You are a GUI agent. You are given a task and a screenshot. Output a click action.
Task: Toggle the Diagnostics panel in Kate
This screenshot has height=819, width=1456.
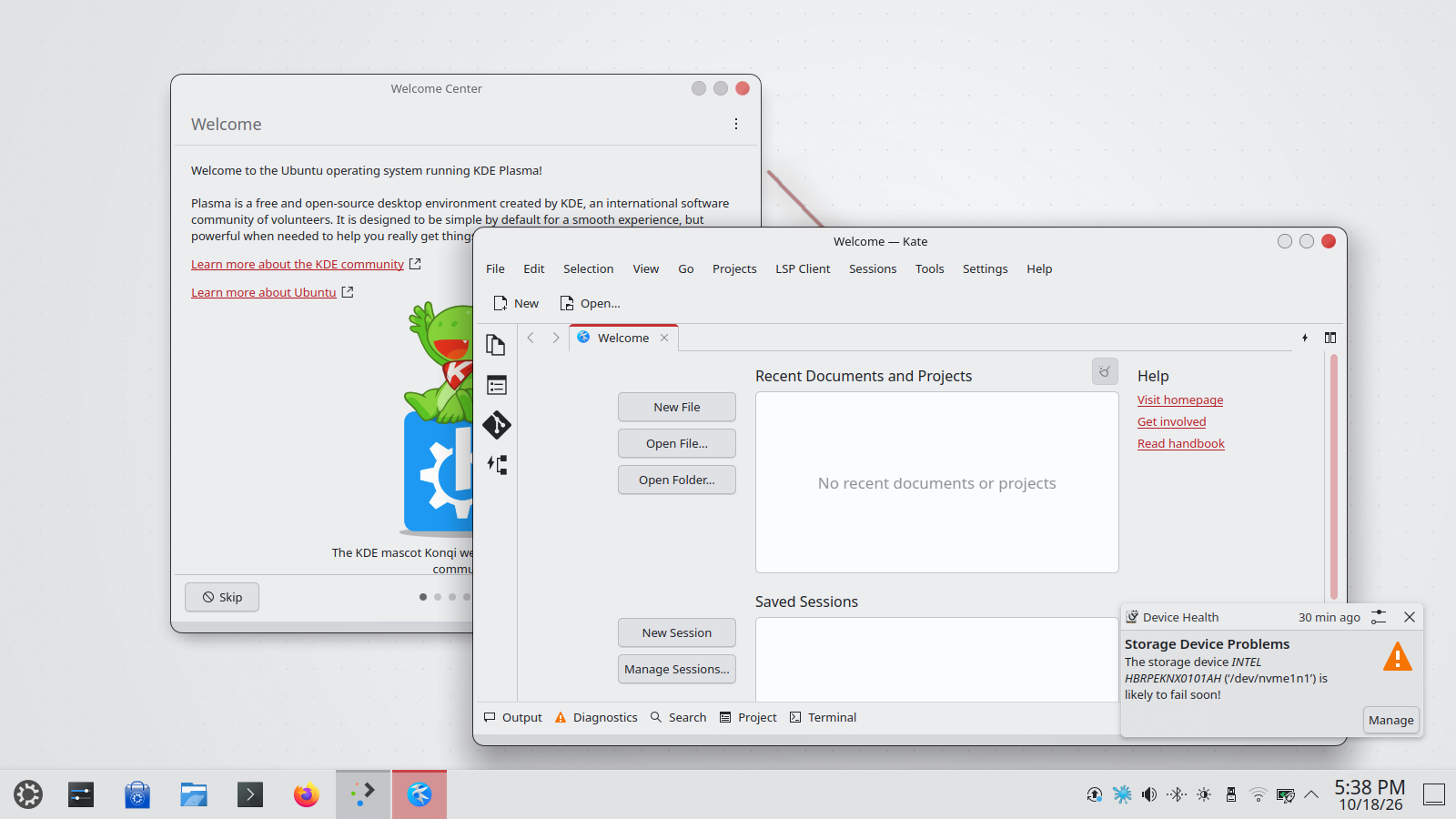(x=597, y=717)
